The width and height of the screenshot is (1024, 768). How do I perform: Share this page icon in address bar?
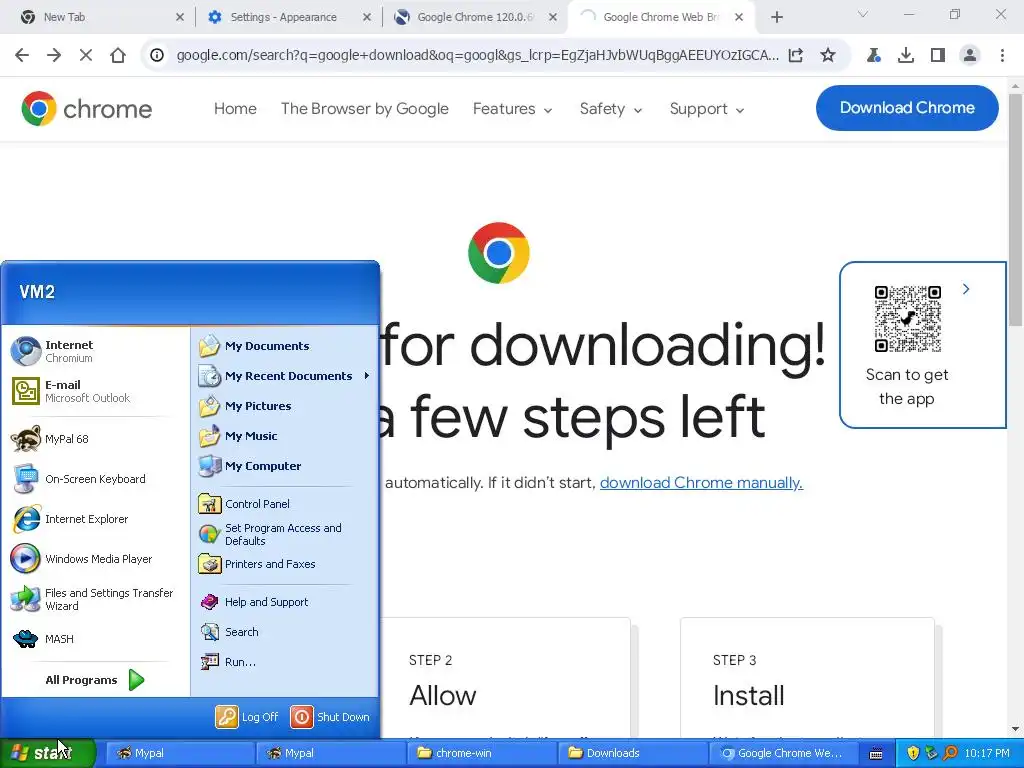pyautogui.click(x=795, y=56)
